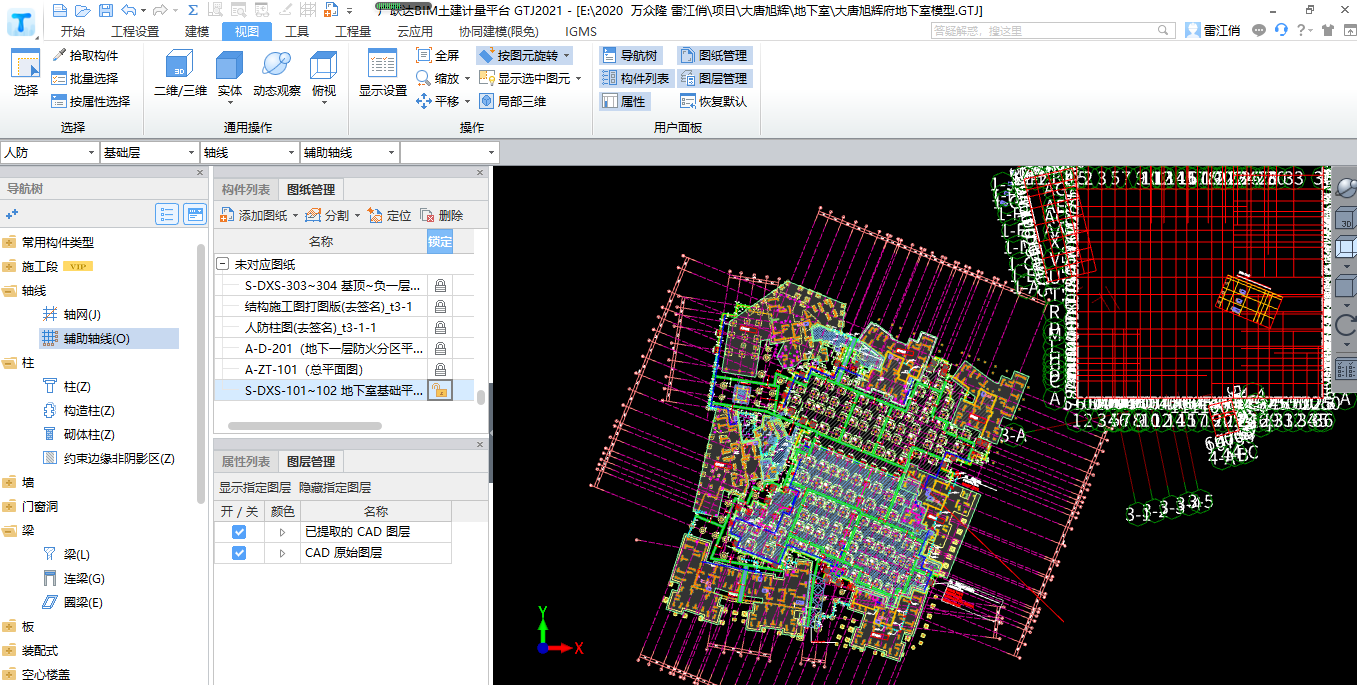This screenshot has height=685, width=1357.
Task: Select the A-D-201 drawing row
Action: (334, 348)
